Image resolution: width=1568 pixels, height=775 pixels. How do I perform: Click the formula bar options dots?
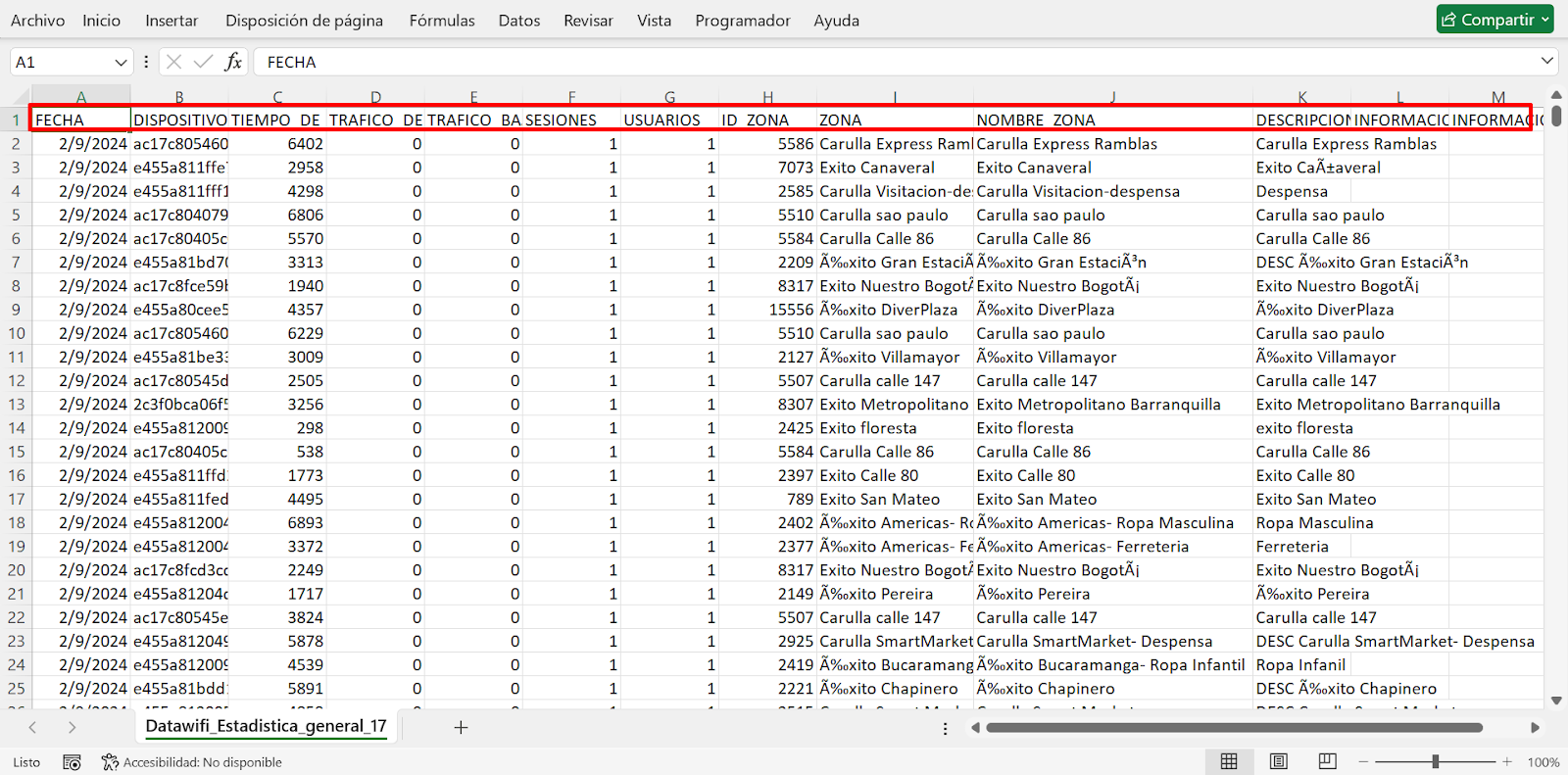[x=146, y=62]
